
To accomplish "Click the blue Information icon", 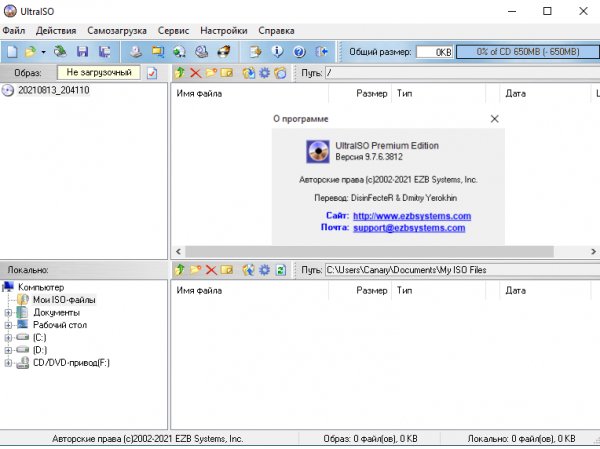I will pyautogui.click(x=277, y=51).
